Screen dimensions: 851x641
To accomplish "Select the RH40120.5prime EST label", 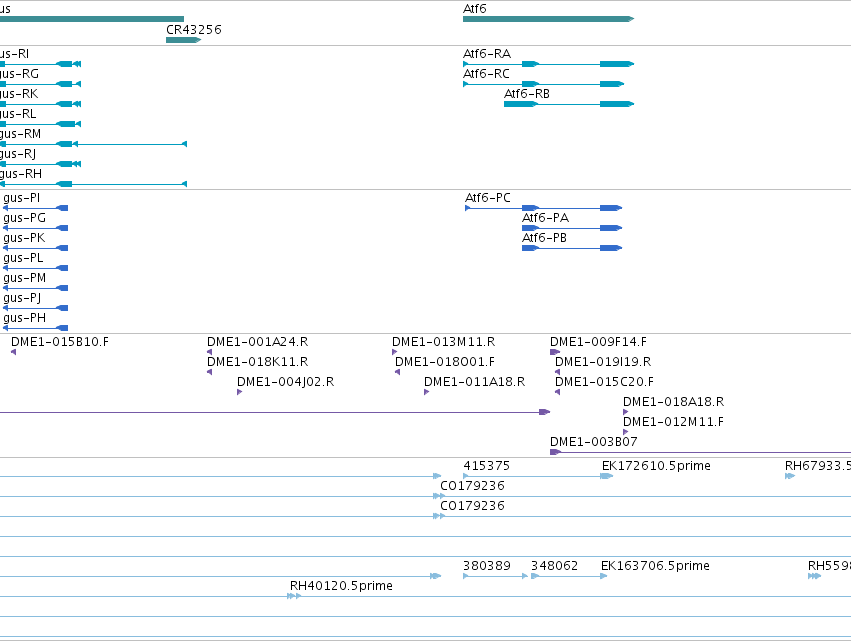I will (341, 586).
